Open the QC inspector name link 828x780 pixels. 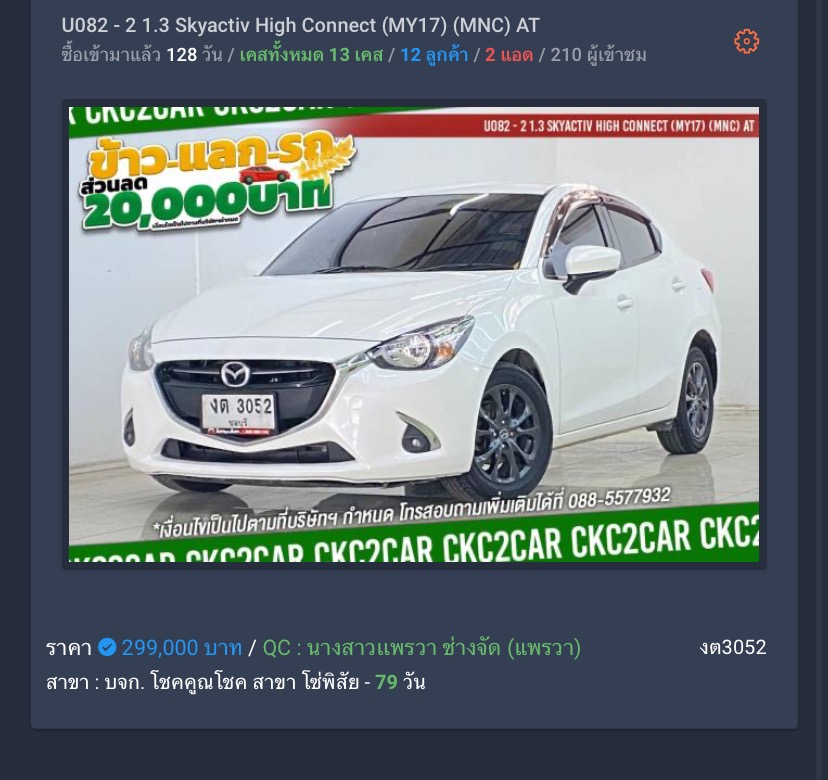tap(421, 647)
